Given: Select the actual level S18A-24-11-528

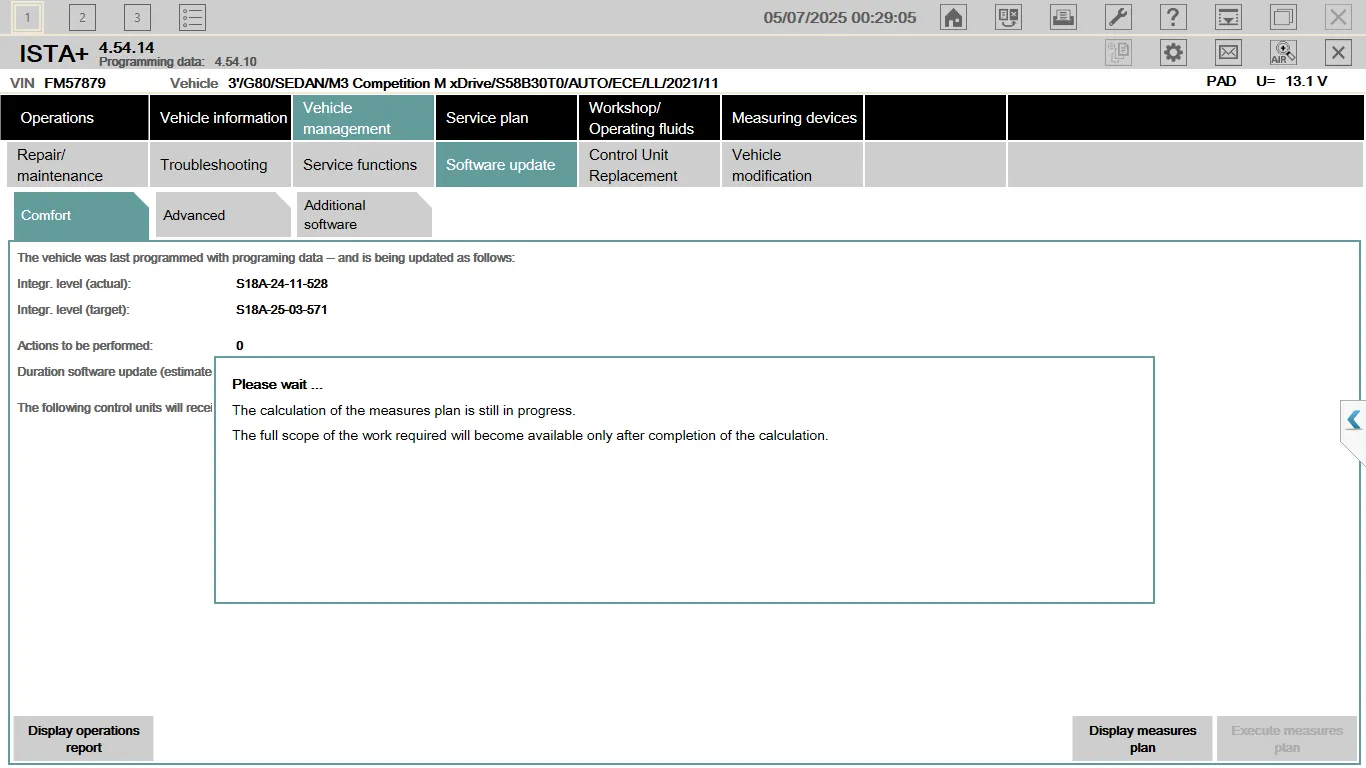Looking at the screenshot, I should tap(282, 284).
